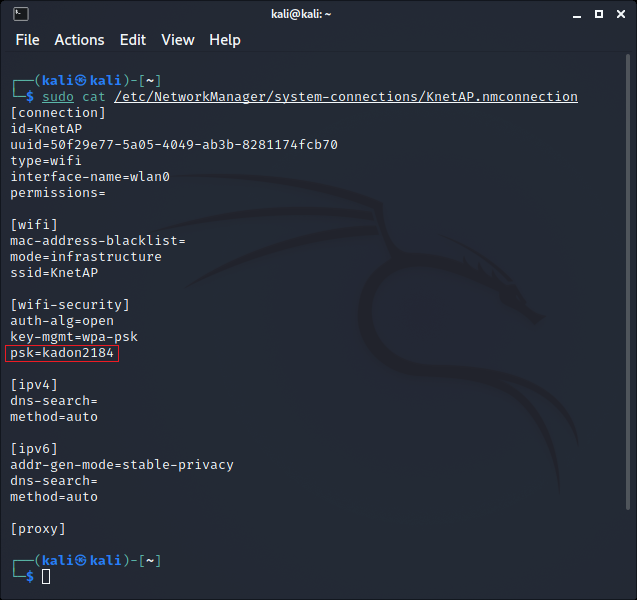Click the permissions= line
Image resolution: width=637 pixels, height=600 pixels.
pos(58,193)
